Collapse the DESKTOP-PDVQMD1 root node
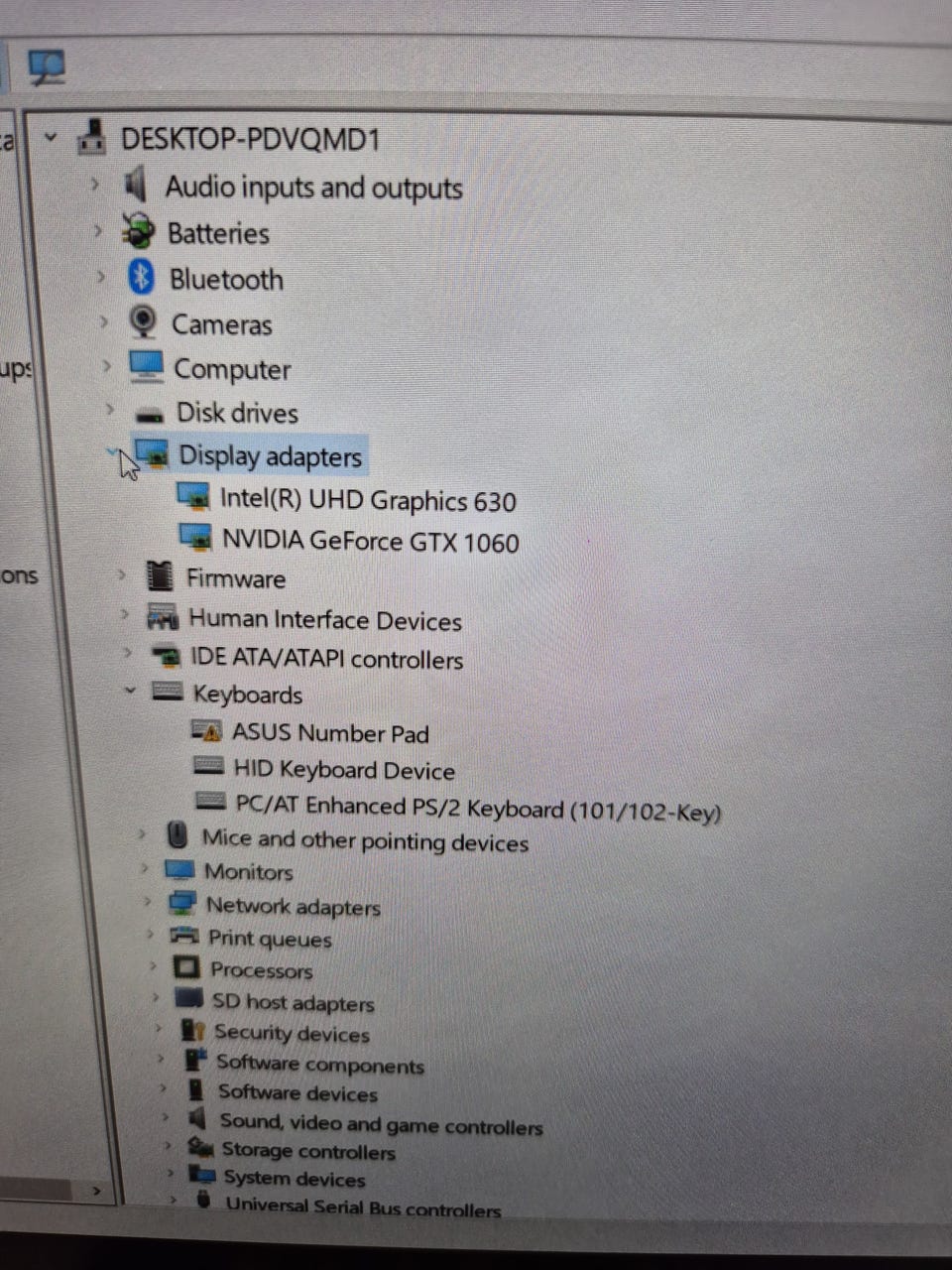Viewport: 952px width, 1270px height. [x=51, y=137]
